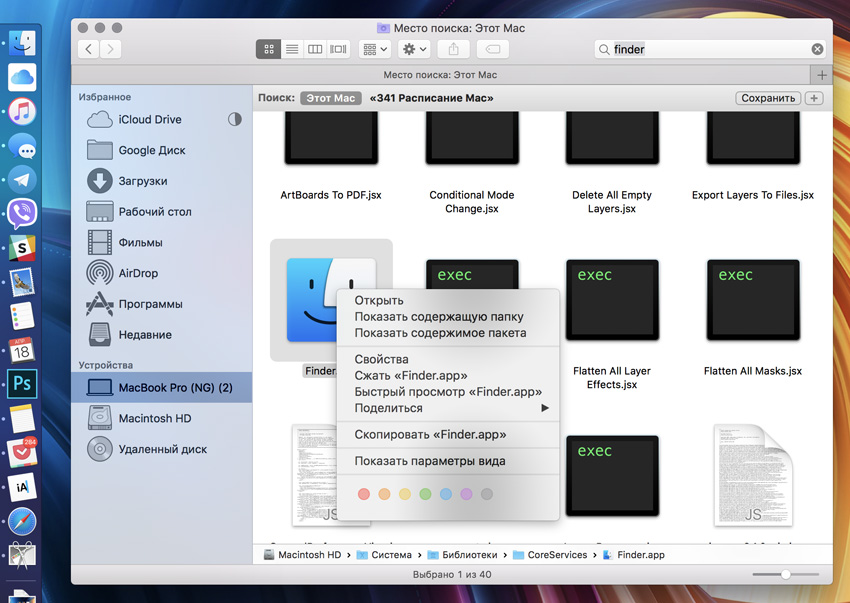The height and width of the screenshot is (603, 850).
Task: Expand the Поделиться submenu
Action: click(x=452, y=408)
